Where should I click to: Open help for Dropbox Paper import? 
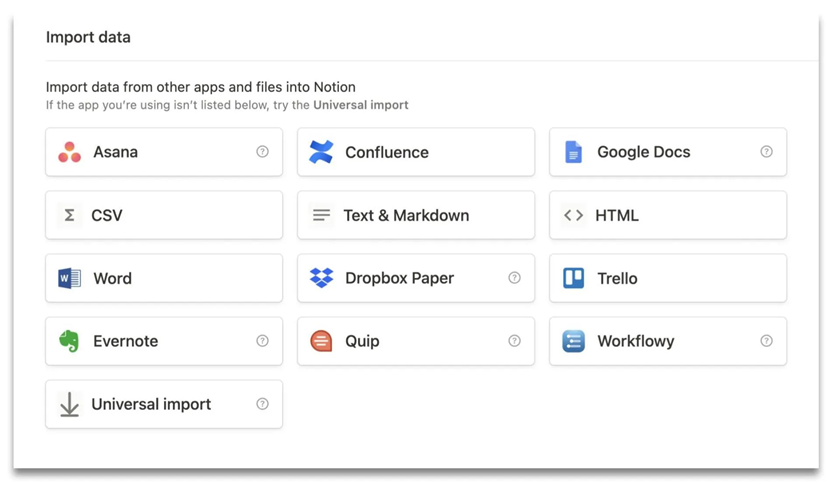(514, 277)
